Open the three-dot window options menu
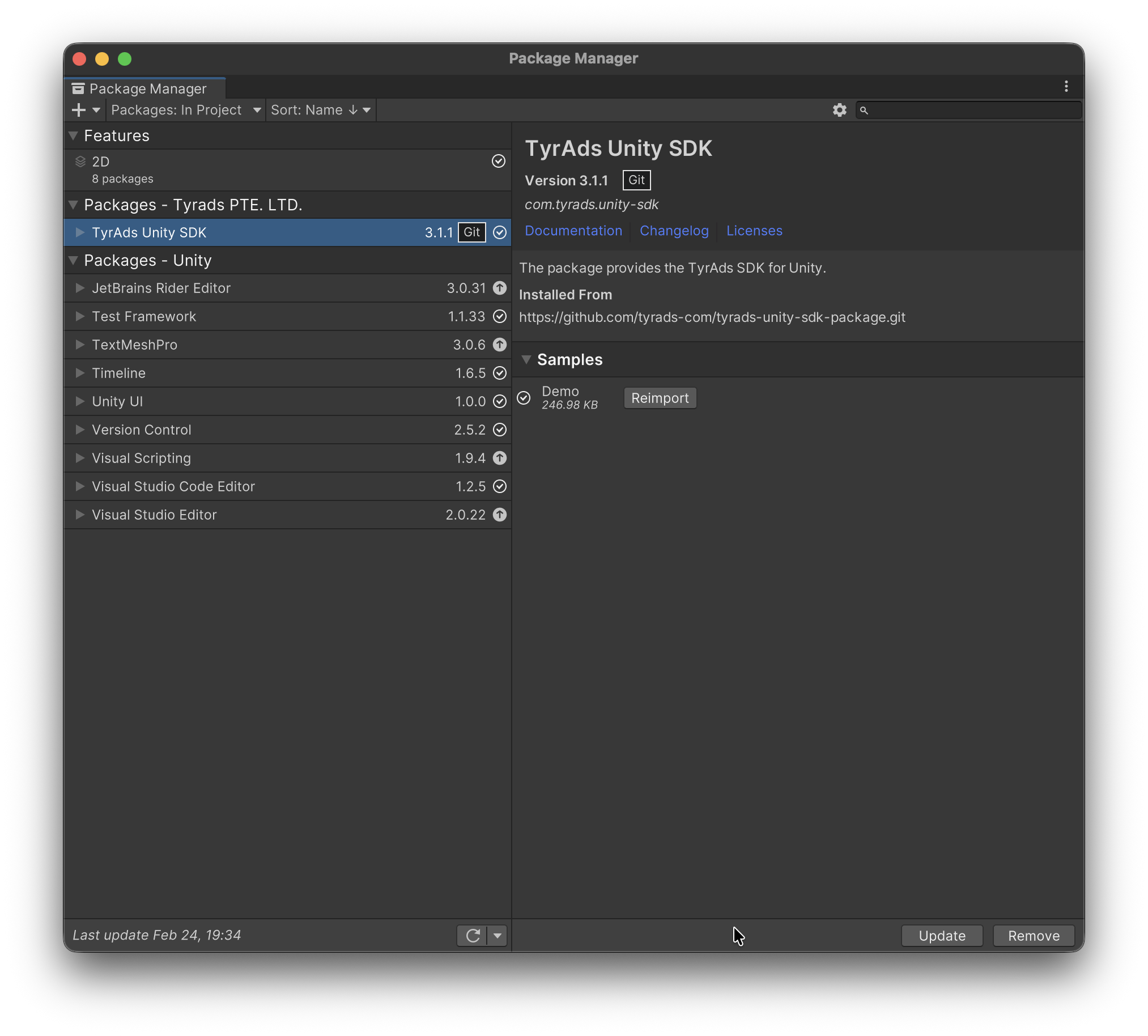This screenshot has width=1148, height=1036. click(1066, 87)
